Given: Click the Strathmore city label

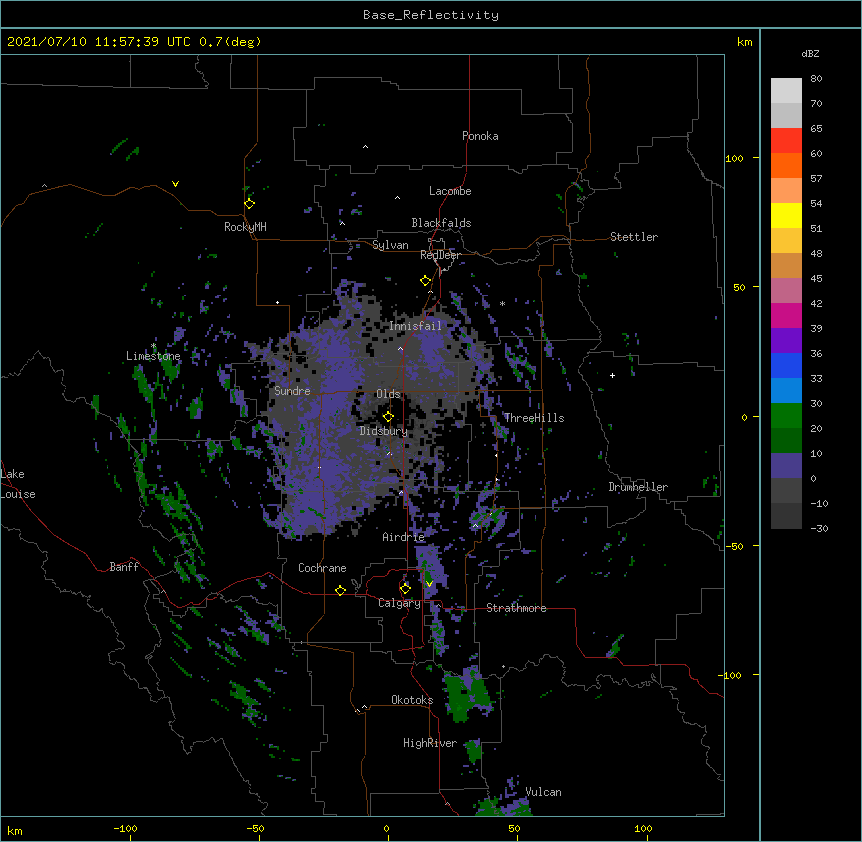Looking at the screenshot, I should tap(516, 608).
